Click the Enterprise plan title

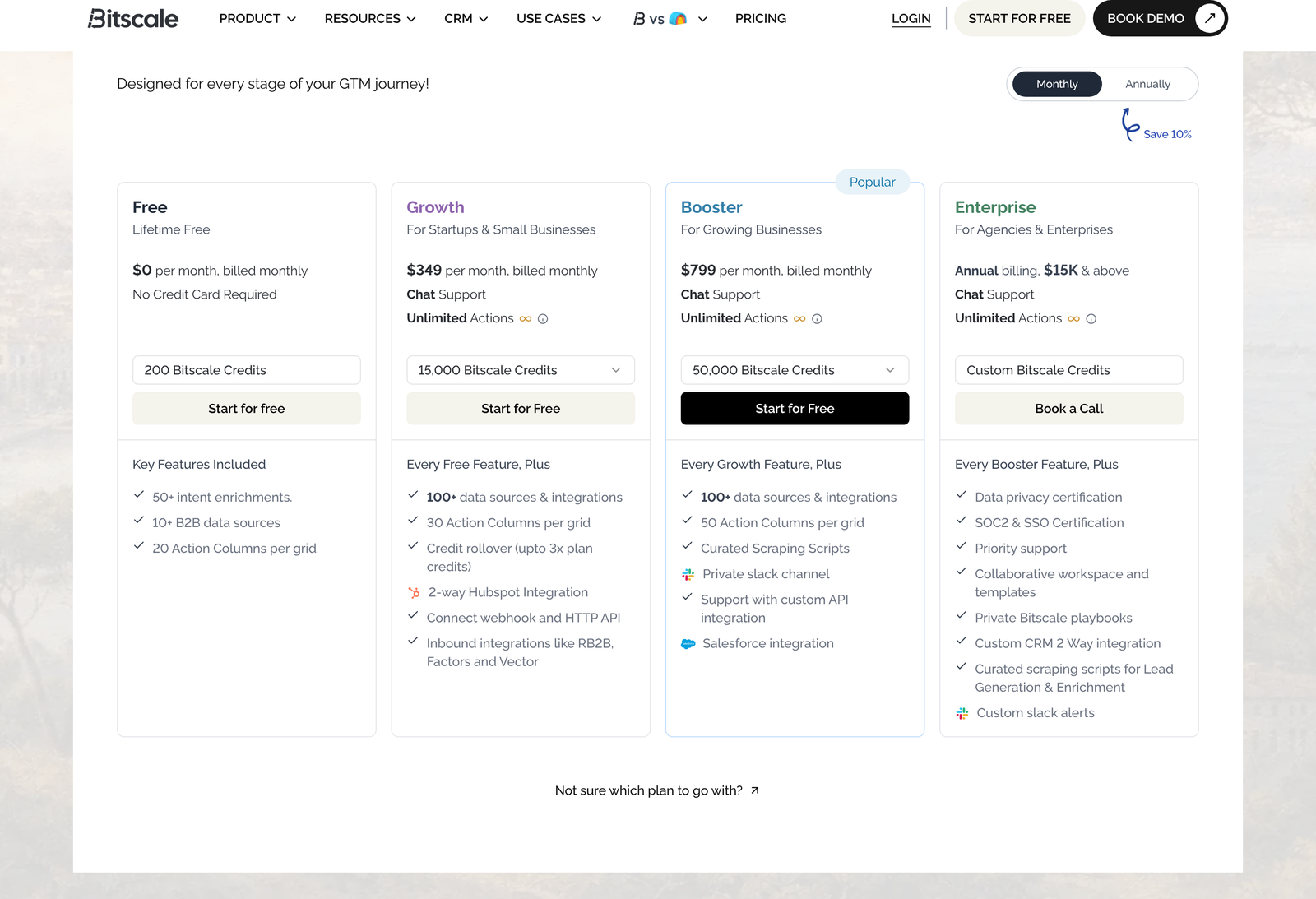(x=995, y=207)
